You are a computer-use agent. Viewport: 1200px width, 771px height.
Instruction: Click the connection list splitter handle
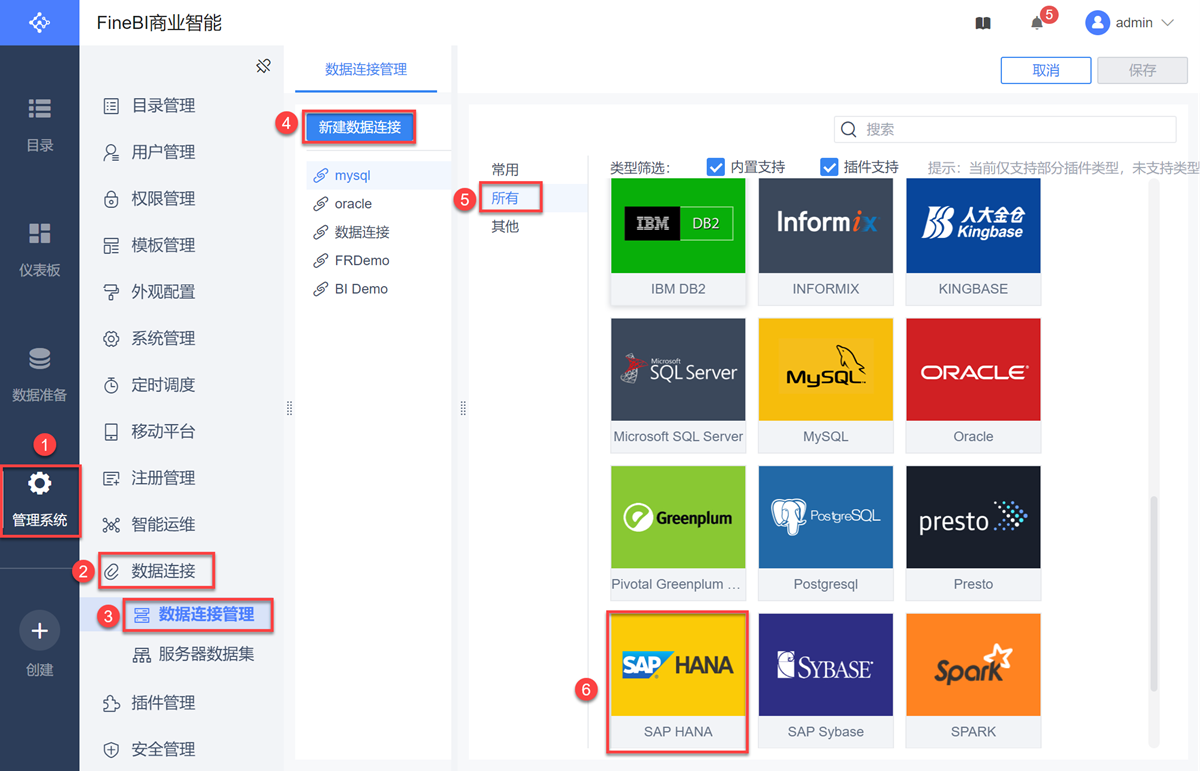(463, 408)
